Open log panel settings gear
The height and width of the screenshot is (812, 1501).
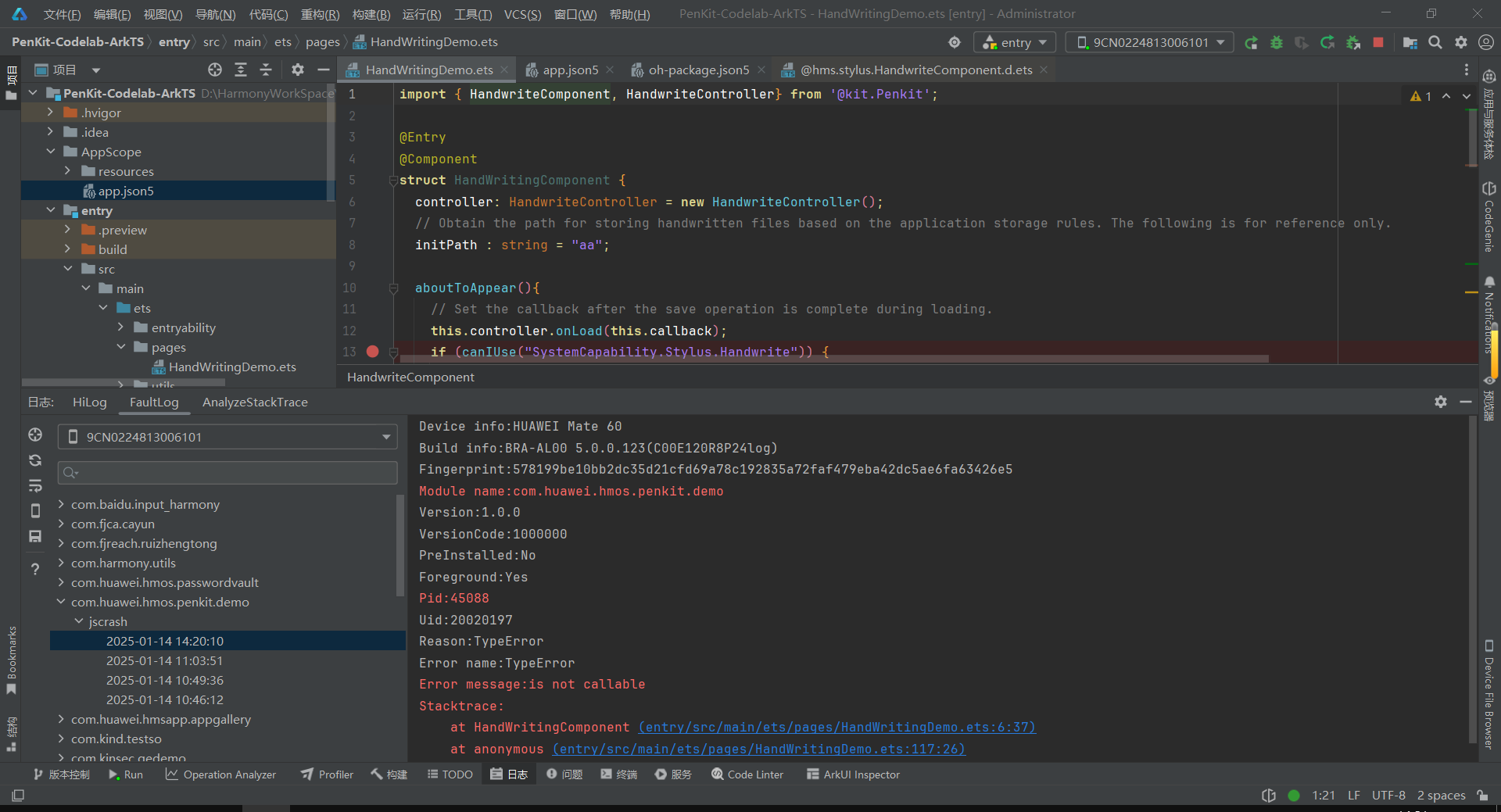pos(1441,402)
